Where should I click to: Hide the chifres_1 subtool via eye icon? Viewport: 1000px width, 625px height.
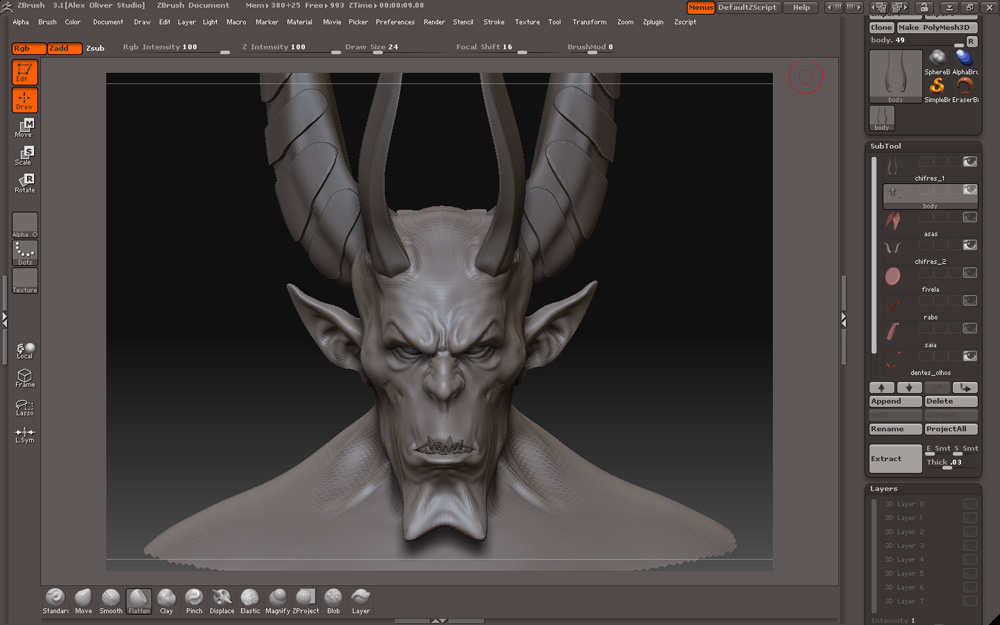click(969, 161)
